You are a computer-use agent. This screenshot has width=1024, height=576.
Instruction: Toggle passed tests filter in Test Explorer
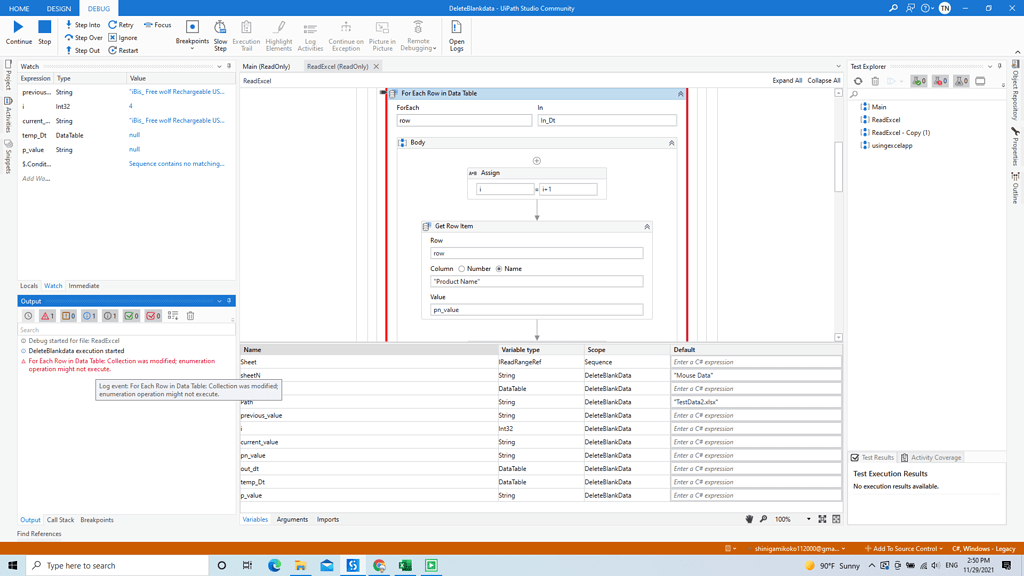point(920,82)
